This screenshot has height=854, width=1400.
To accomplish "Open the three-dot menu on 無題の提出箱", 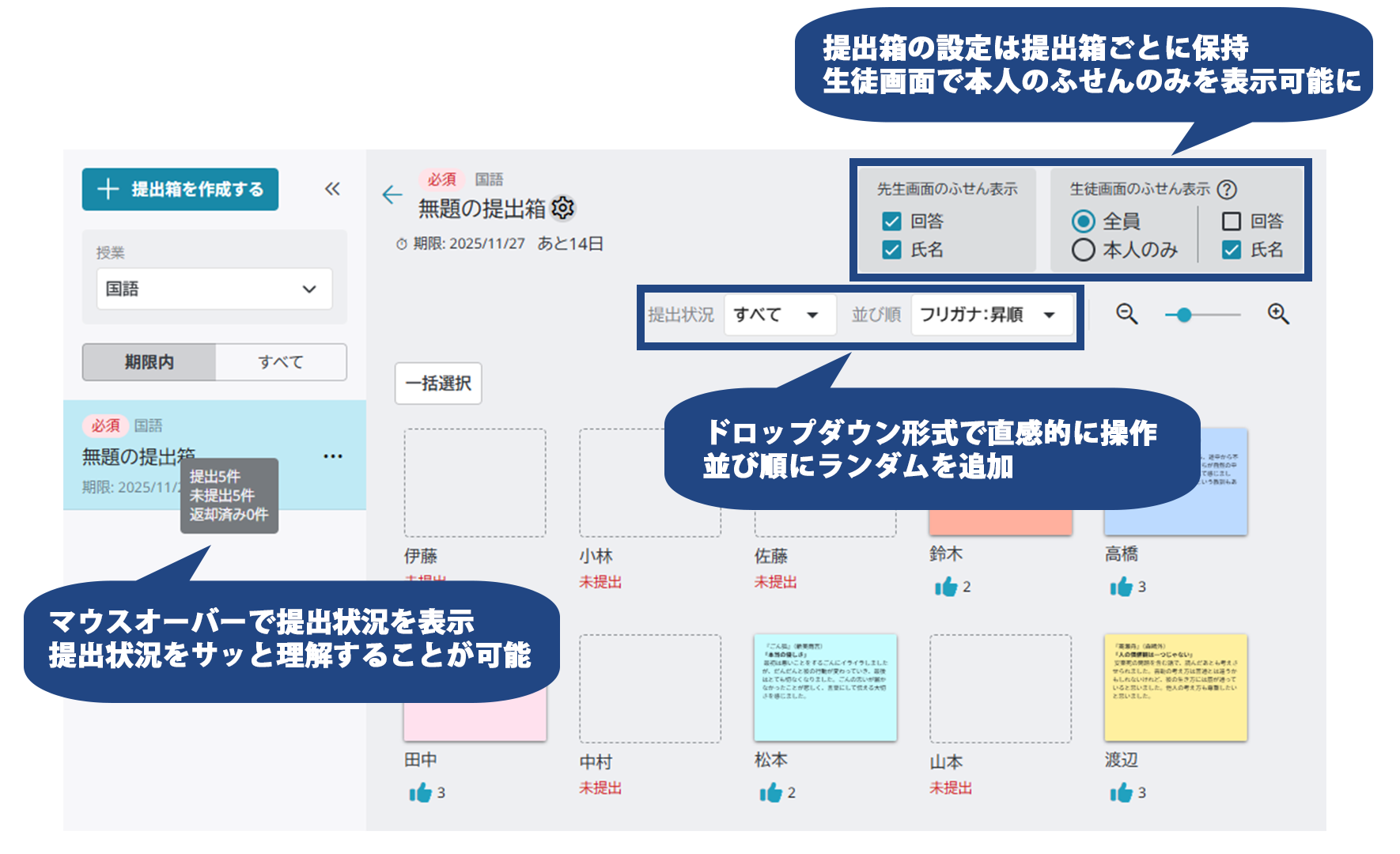I will point(333,455).
